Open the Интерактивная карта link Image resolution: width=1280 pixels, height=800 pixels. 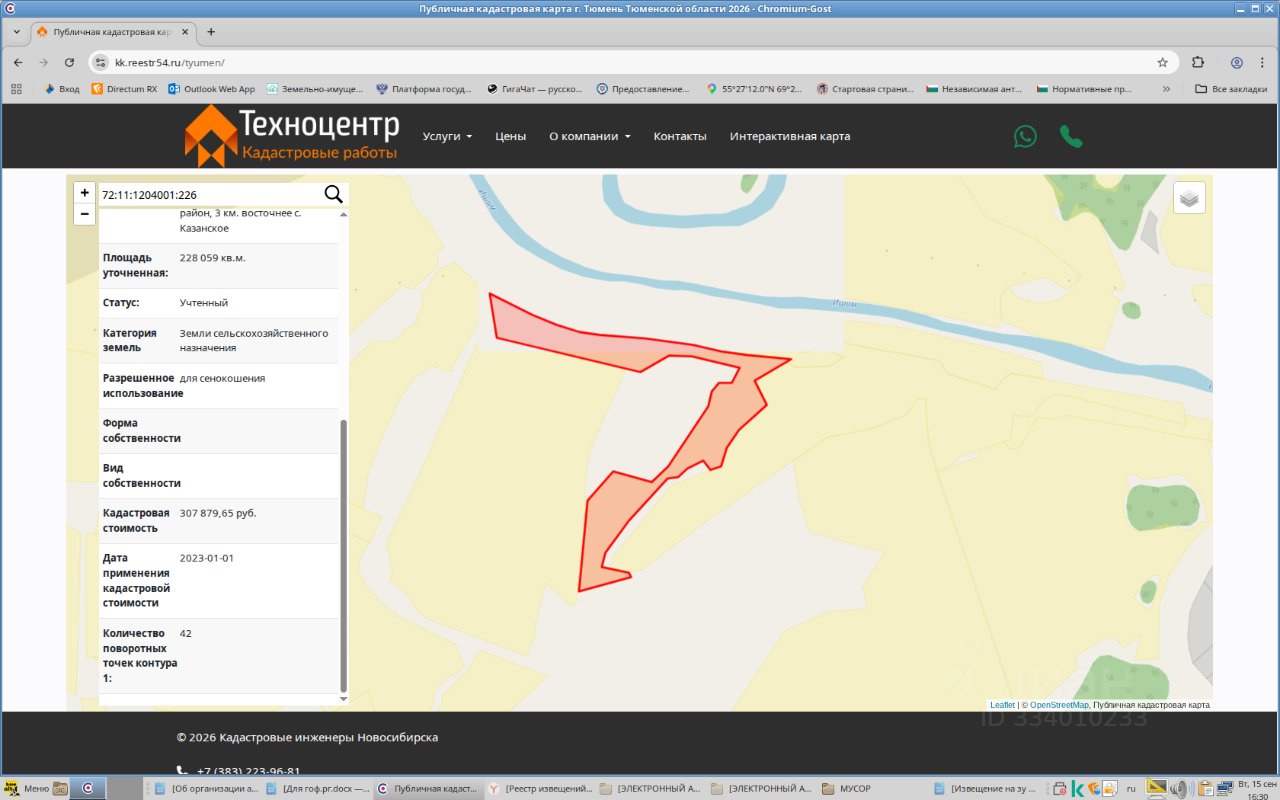tap(790, 136)
